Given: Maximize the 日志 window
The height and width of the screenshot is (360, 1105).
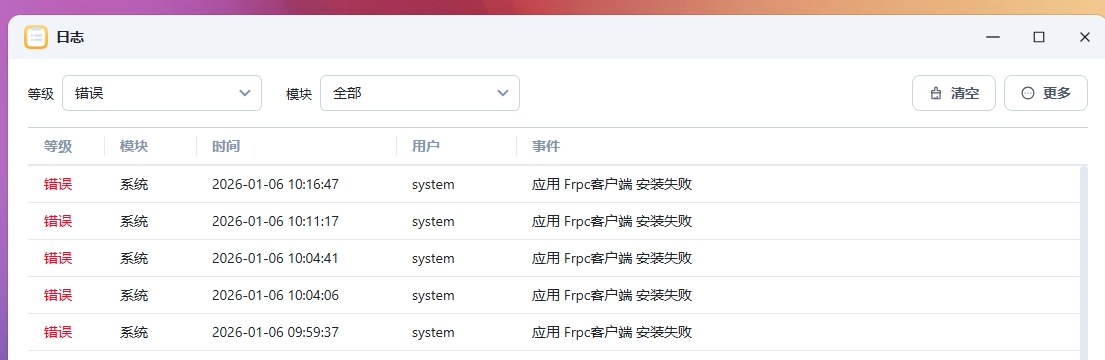Looking at the screenshot, I should (1039, 37).
